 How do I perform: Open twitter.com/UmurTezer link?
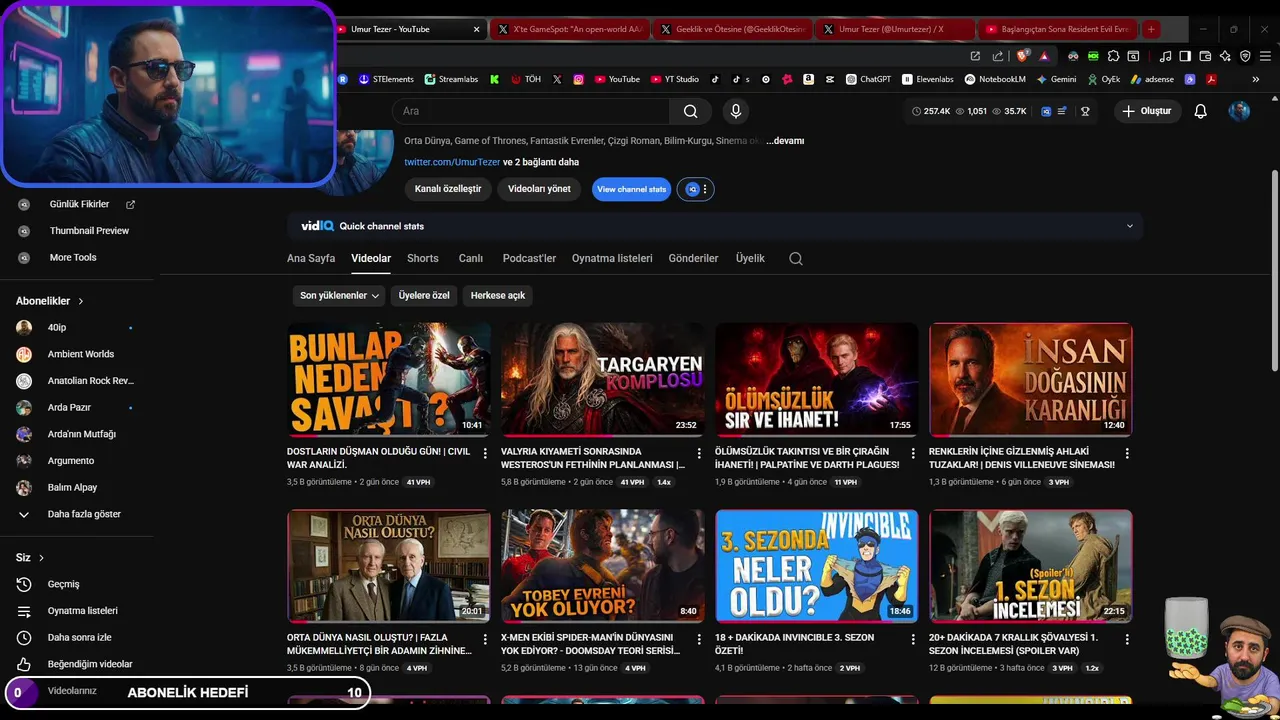pos(452,162)
